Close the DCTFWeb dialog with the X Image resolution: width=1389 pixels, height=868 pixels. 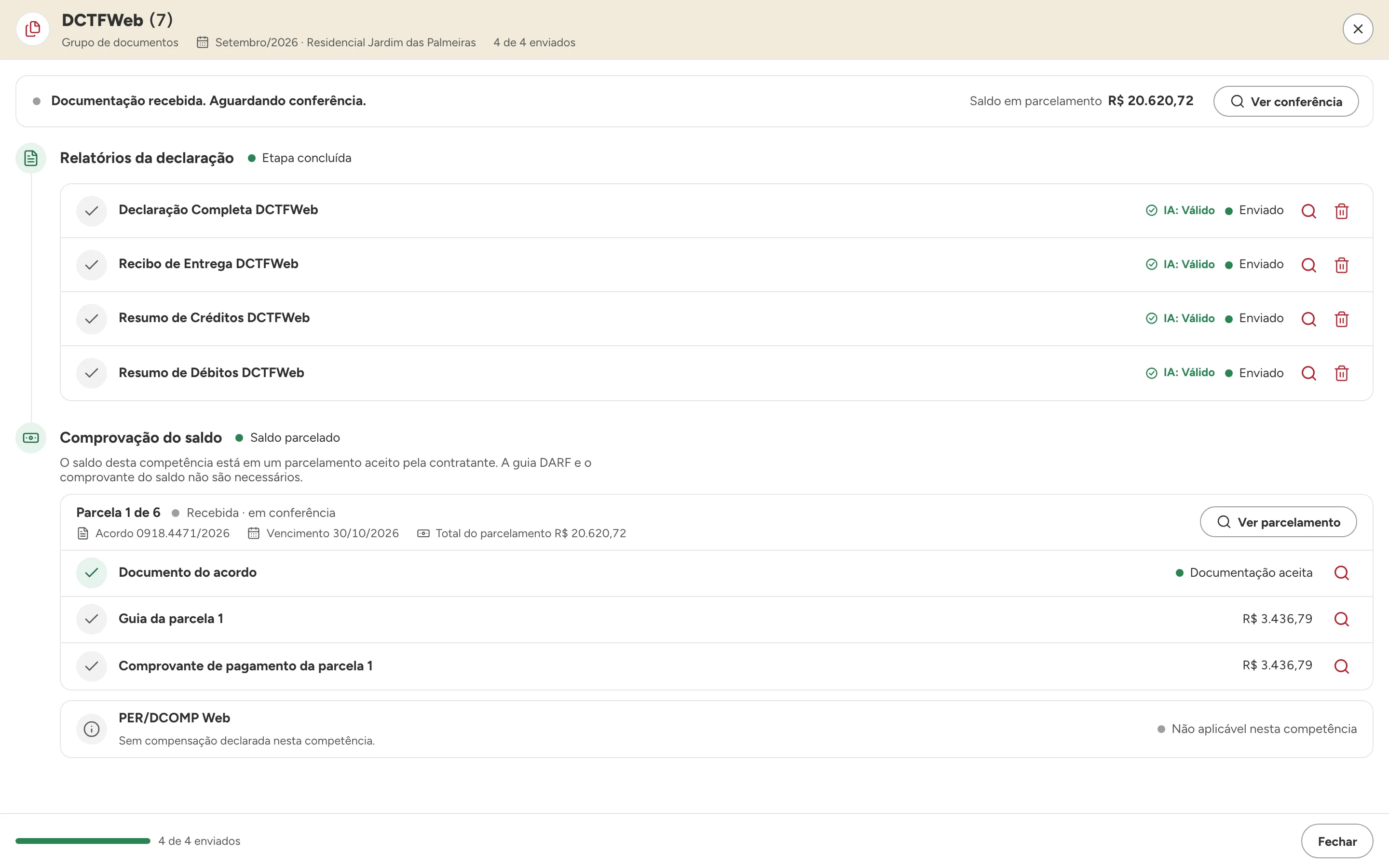click(x=1358, y=29)
